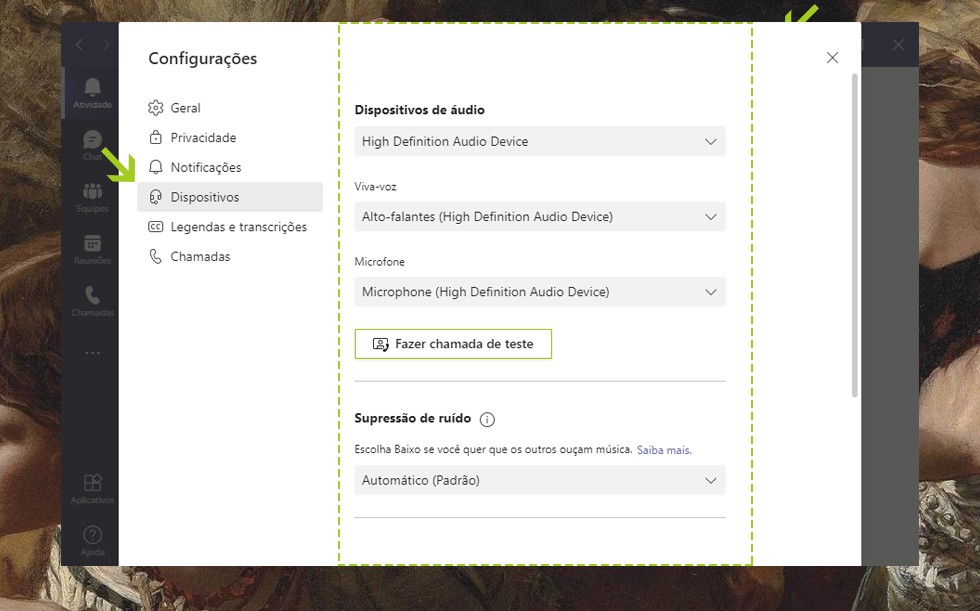Open the Ajuda help icon
Viewport: 980px width, 611px height.
tap(92, 539)
